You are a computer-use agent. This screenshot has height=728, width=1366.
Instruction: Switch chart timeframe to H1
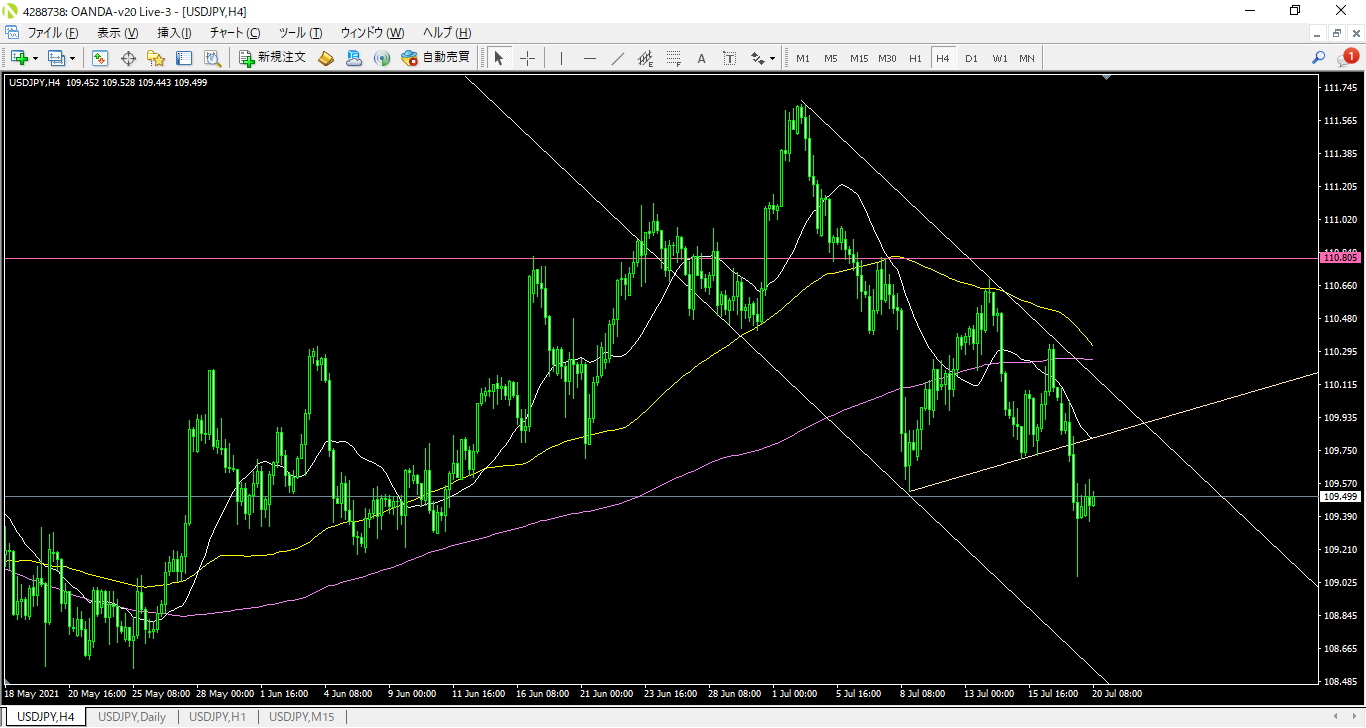[915, 58]
